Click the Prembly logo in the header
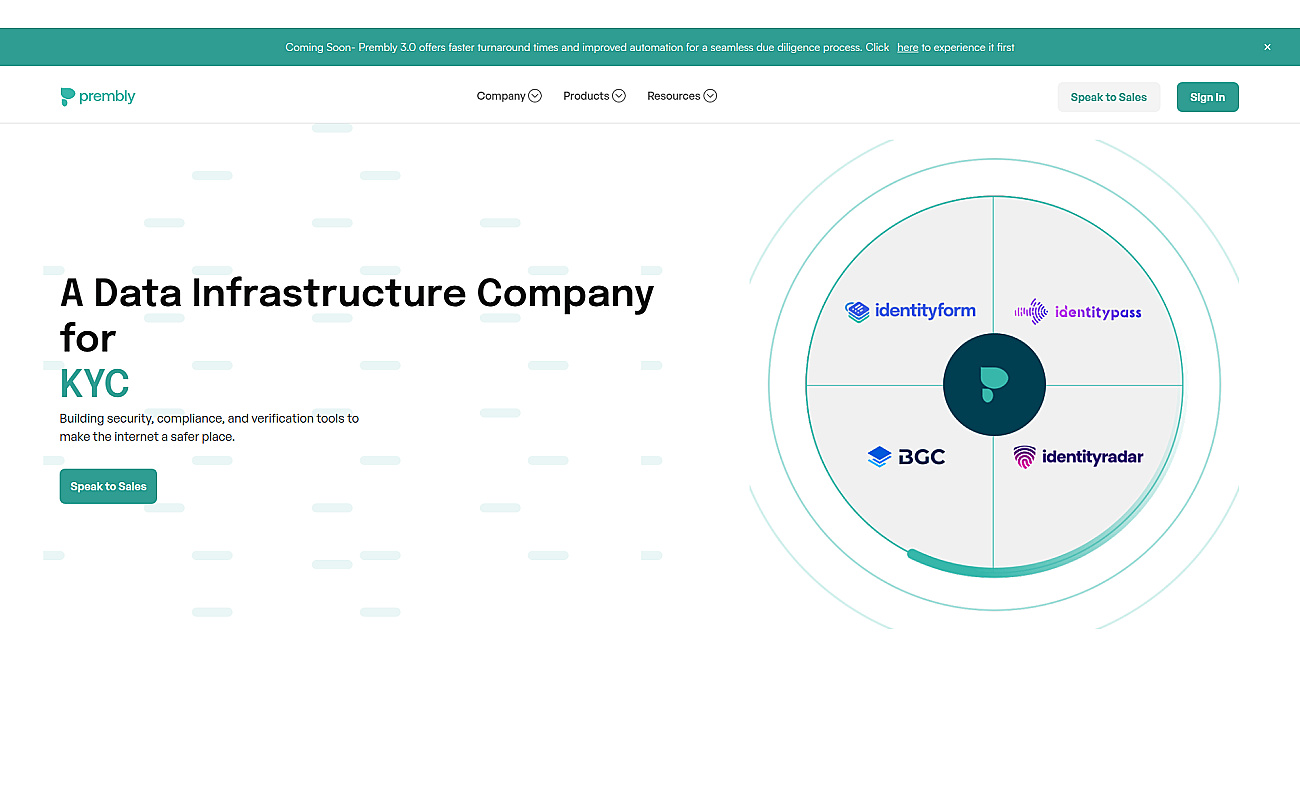 coord(98,97)
